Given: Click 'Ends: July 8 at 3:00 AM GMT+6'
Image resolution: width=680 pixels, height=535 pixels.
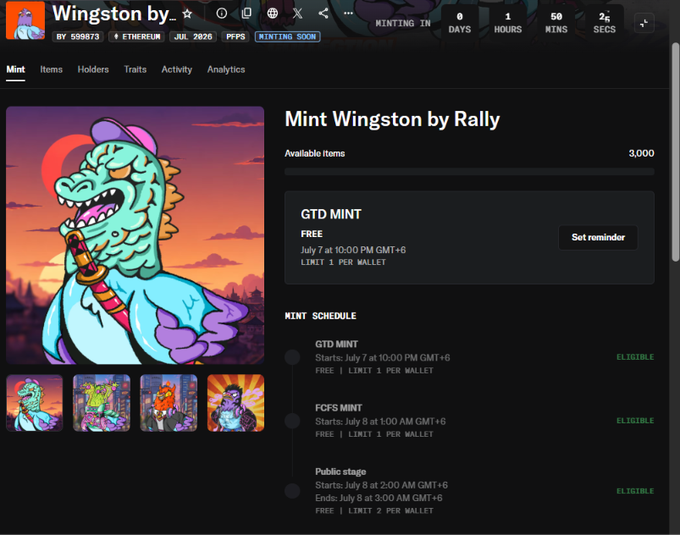Looking at the screenshot, I should tap(379, 498).
